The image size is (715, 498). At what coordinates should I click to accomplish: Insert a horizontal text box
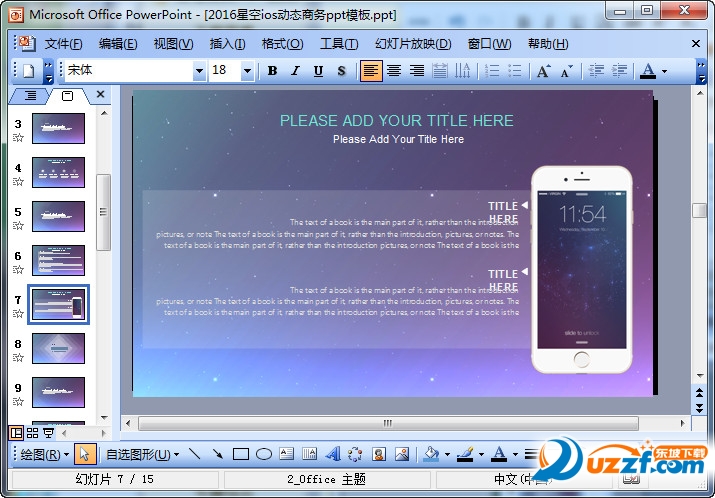[x=286, y=454]
